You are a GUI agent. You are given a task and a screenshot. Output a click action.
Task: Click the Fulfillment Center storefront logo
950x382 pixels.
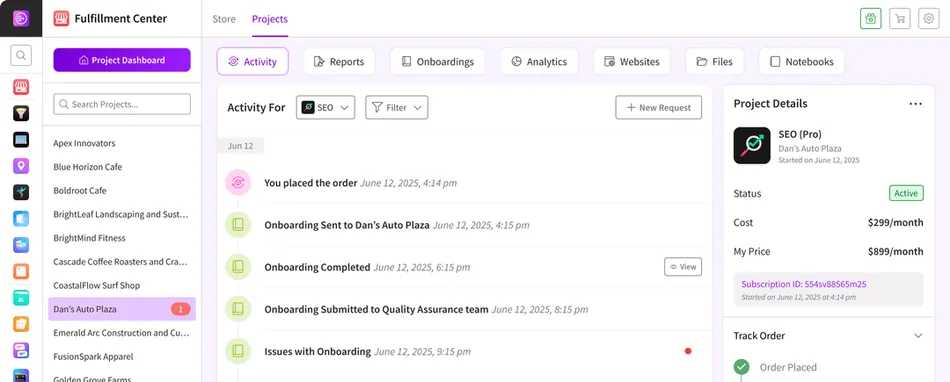(61, 19)
